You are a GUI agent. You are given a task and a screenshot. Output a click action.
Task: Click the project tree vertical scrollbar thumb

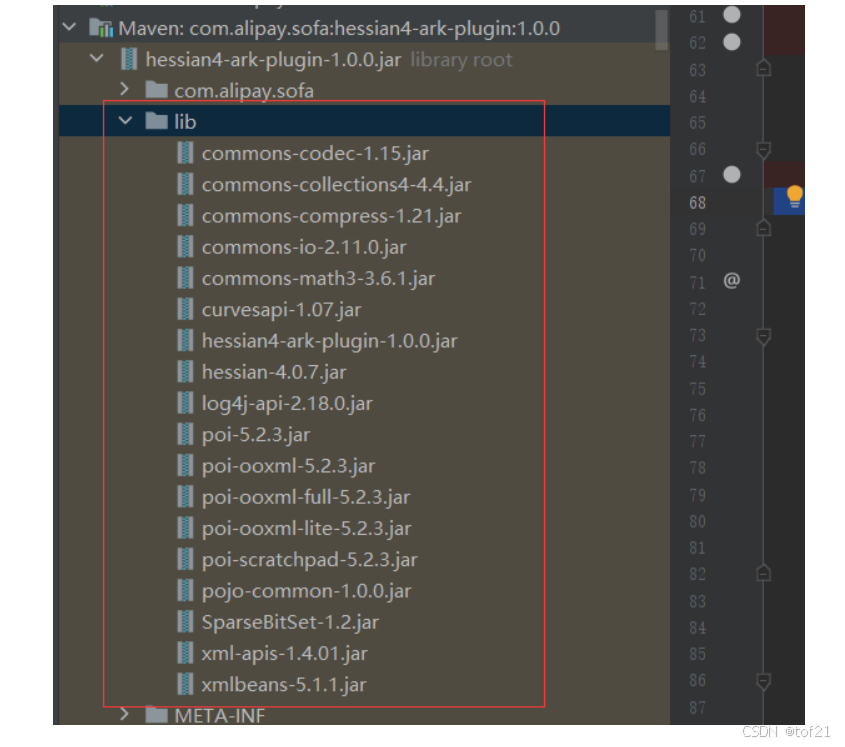click(662, 29)
